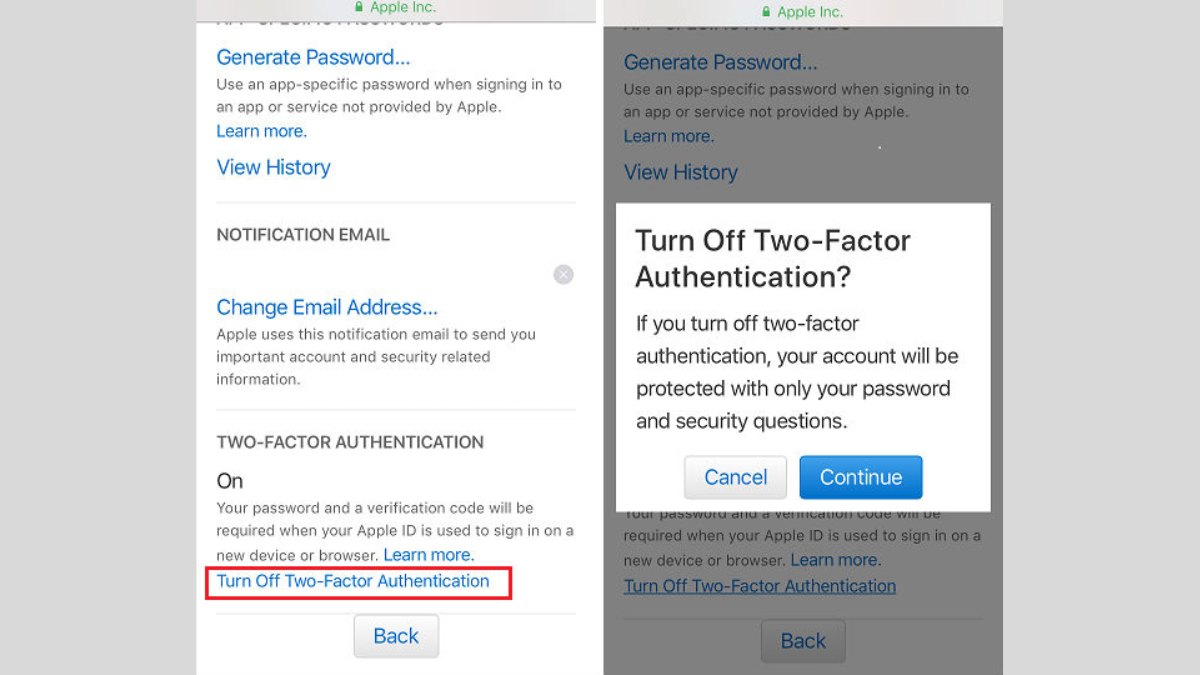The image size is (1200, 675).
Task: Click Learn more beside new device or browser, left screen
Action: click(x=429, y=554)
